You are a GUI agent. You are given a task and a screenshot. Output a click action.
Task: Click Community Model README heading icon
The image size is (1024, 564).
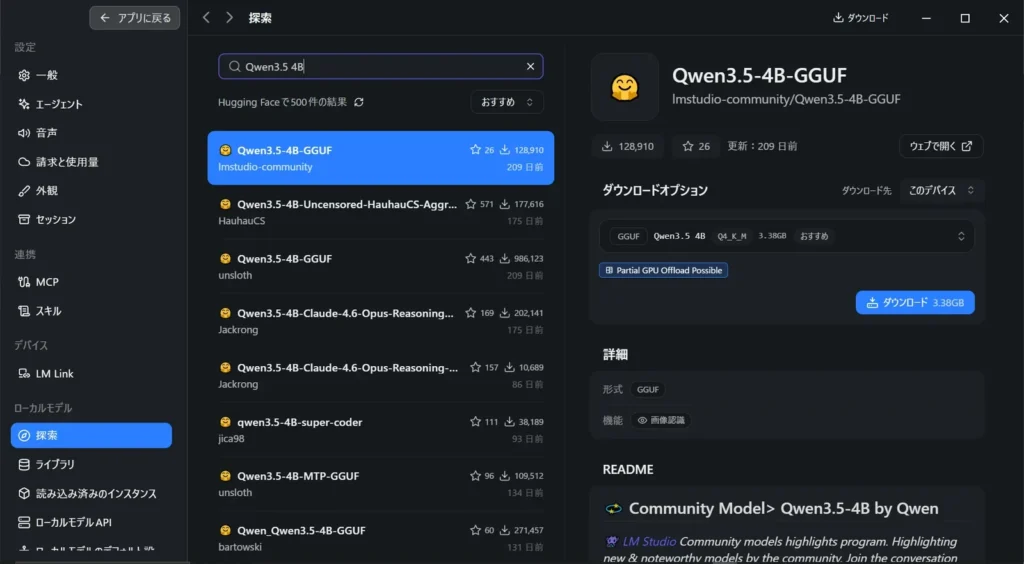tap(613, 509)
